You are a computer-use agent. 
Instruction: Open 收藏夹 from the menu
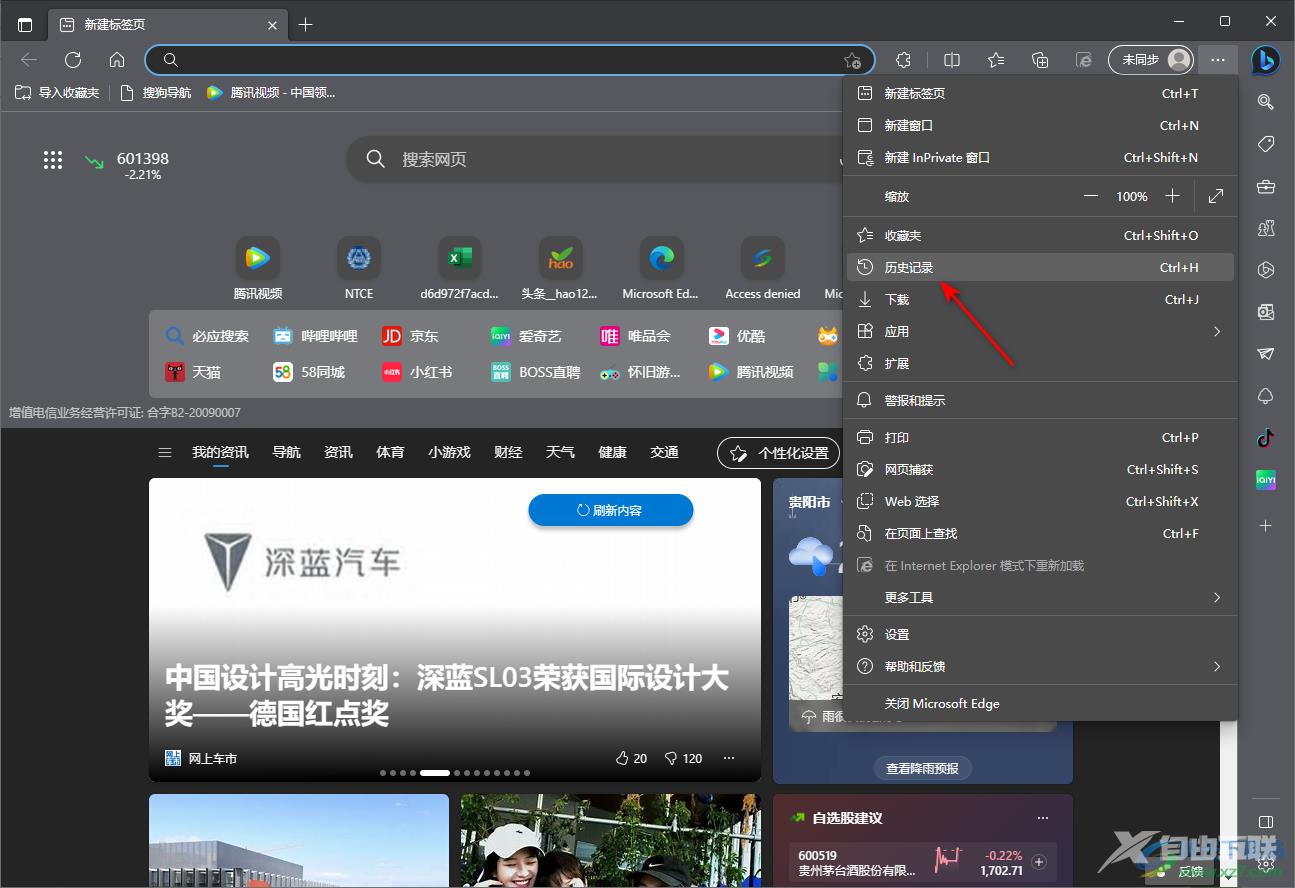point(1041,235)
